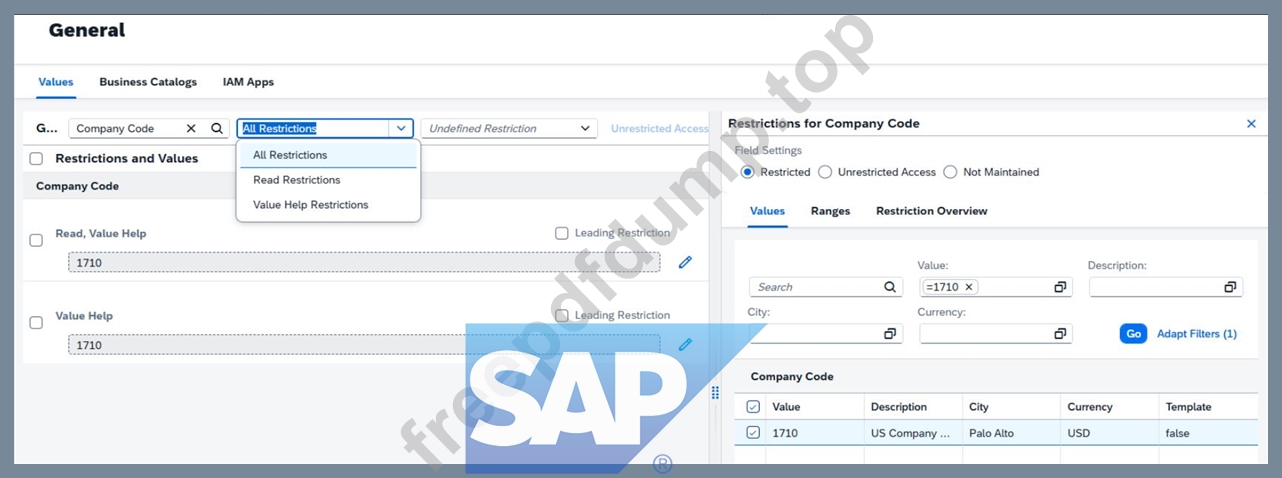Open value help for the Currency filter
The image size is (1282, 478).
click(x=1060, y=334)
